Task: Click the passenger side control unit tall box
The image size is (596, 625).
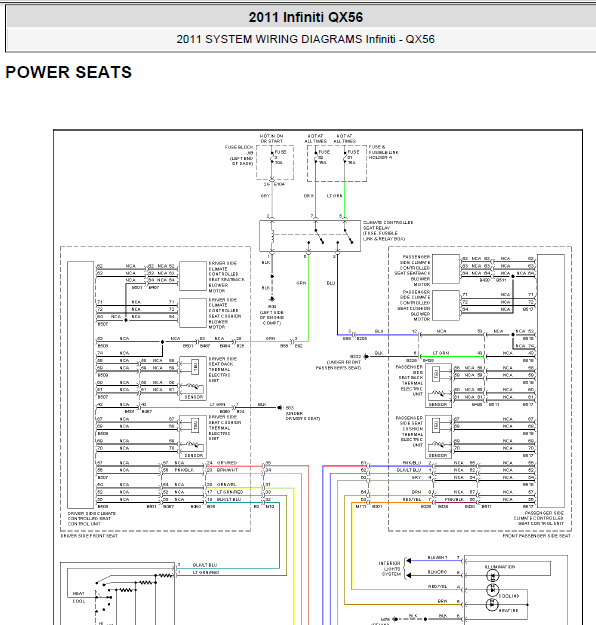Action: point(551,381)
